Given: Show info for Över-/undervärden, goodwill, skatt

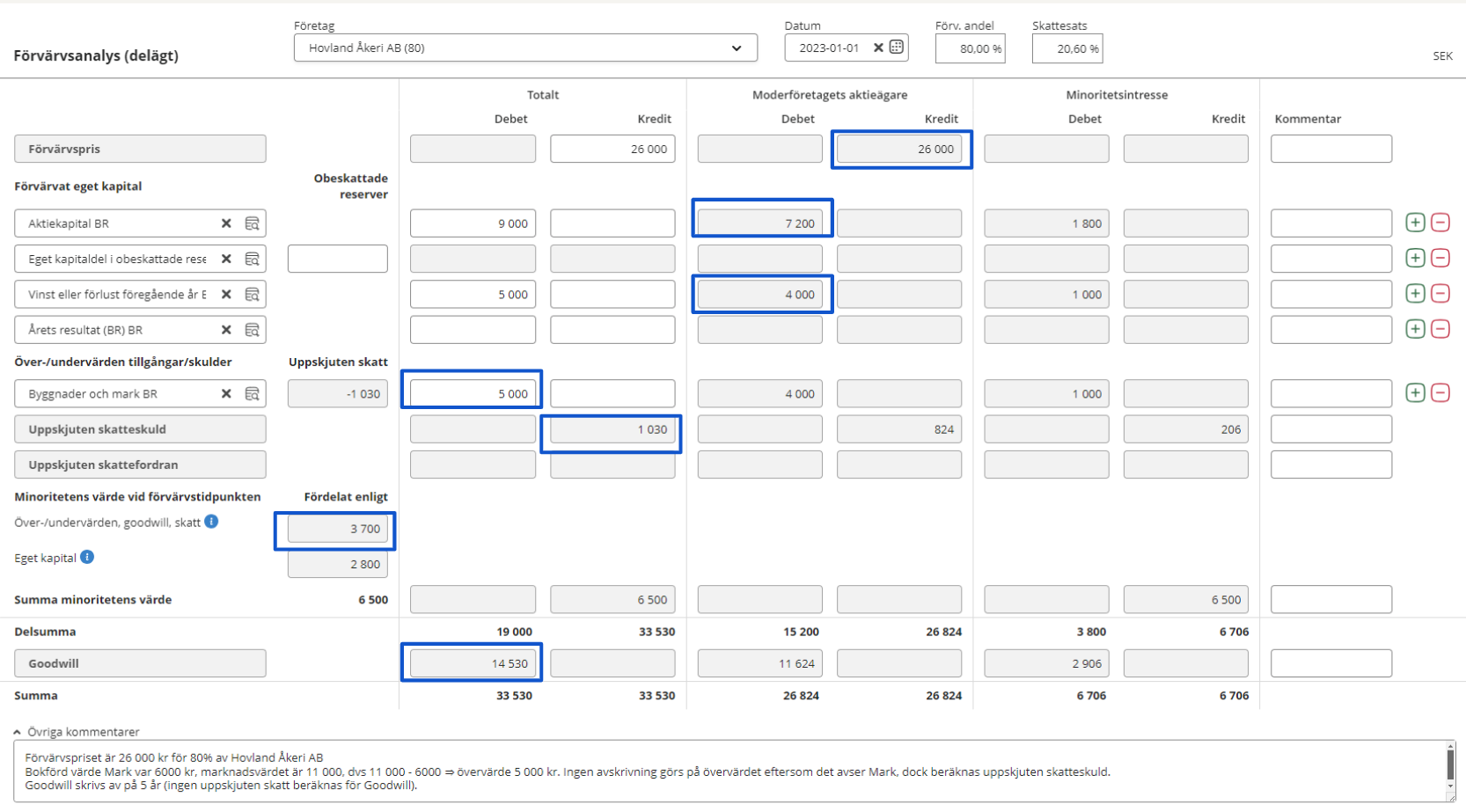Looking at the screenshot, I should (211, 522).
